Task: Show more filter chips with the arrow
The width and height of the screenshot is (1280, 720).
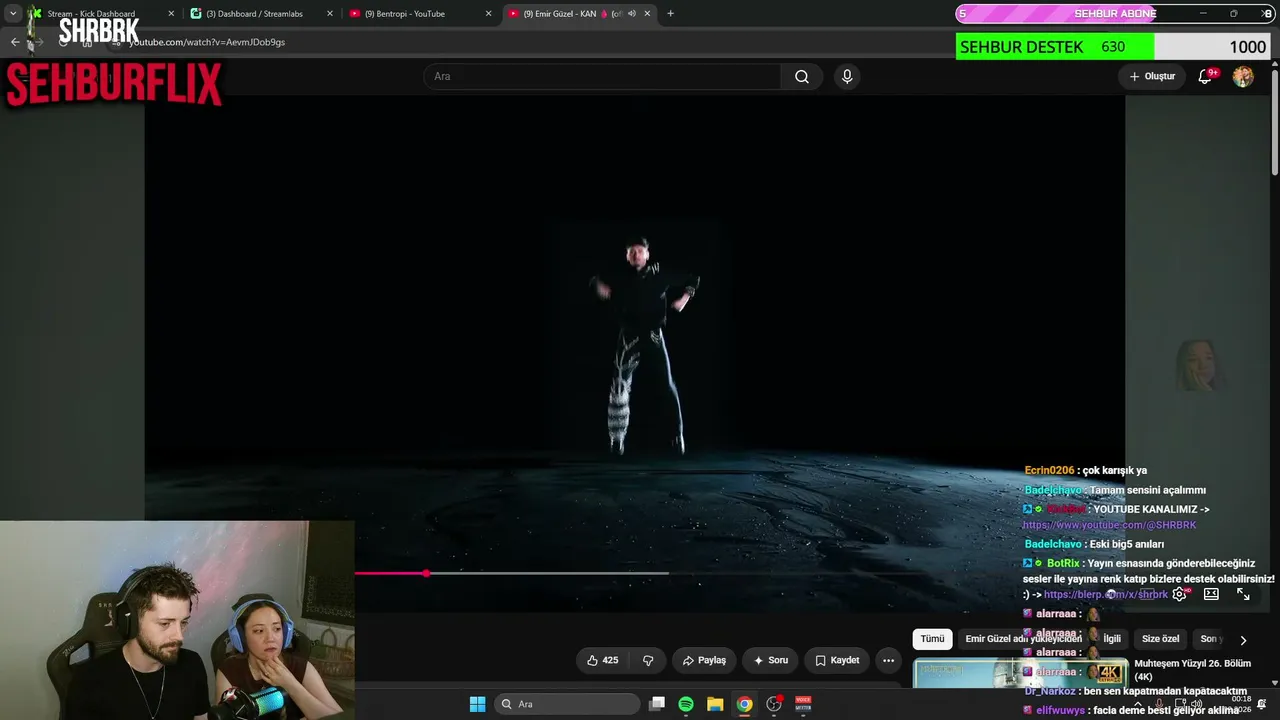Action: click(1243, 640)
